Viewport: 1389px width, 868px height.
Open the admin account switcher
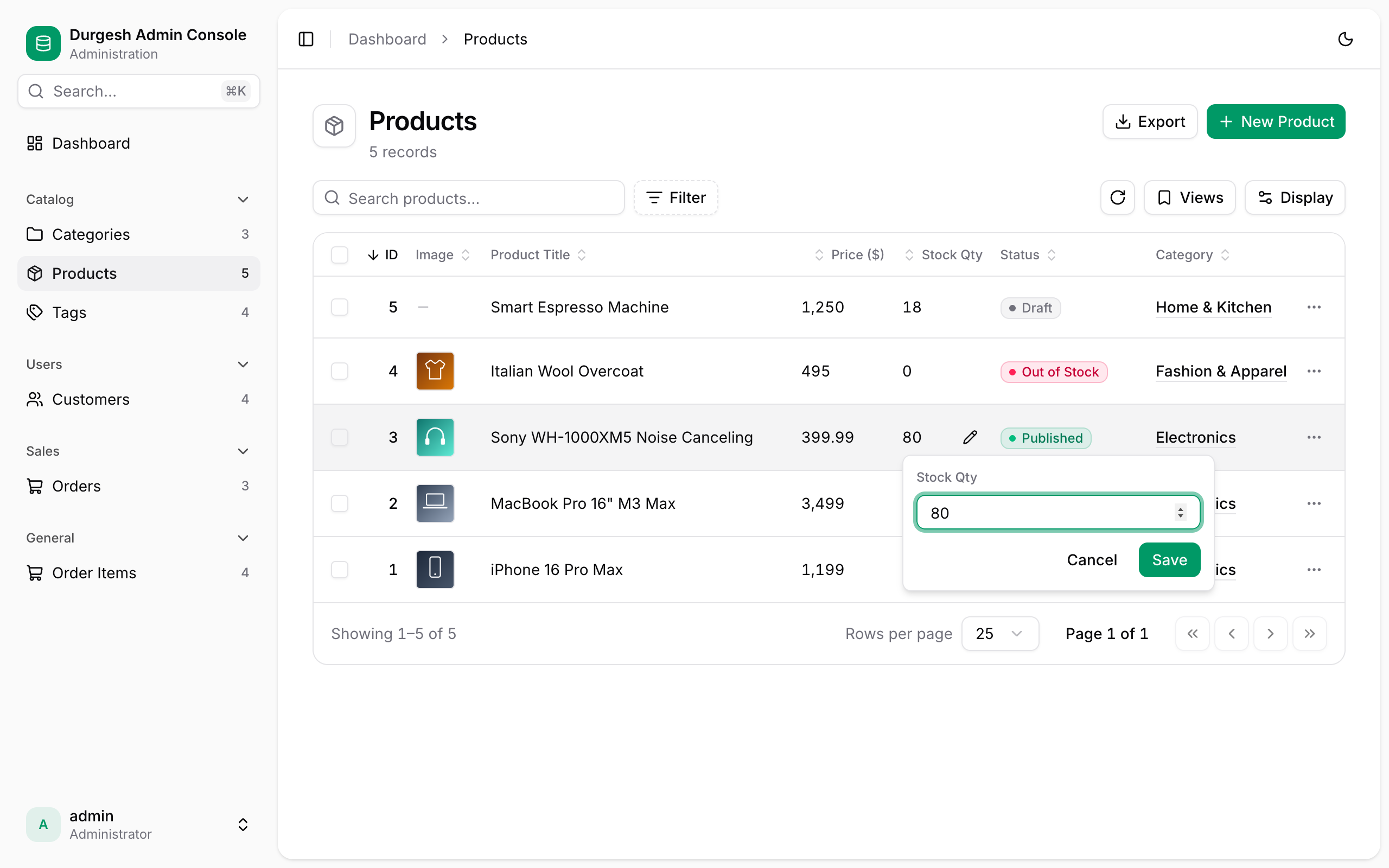click(138, 825)
